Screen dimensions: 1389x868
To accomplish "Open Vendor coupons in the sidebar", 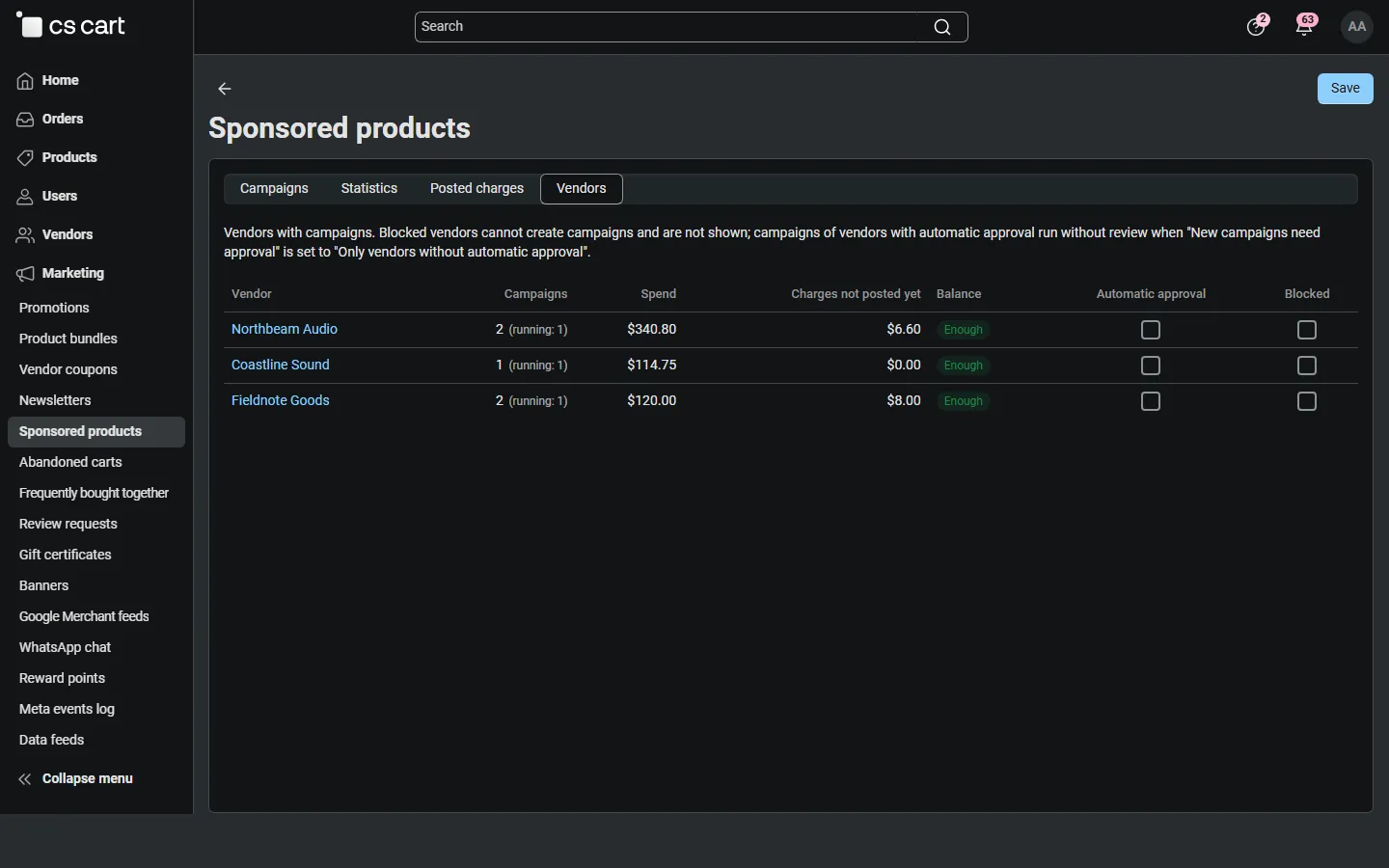I will pyautogui.click(x=68, y=370).
